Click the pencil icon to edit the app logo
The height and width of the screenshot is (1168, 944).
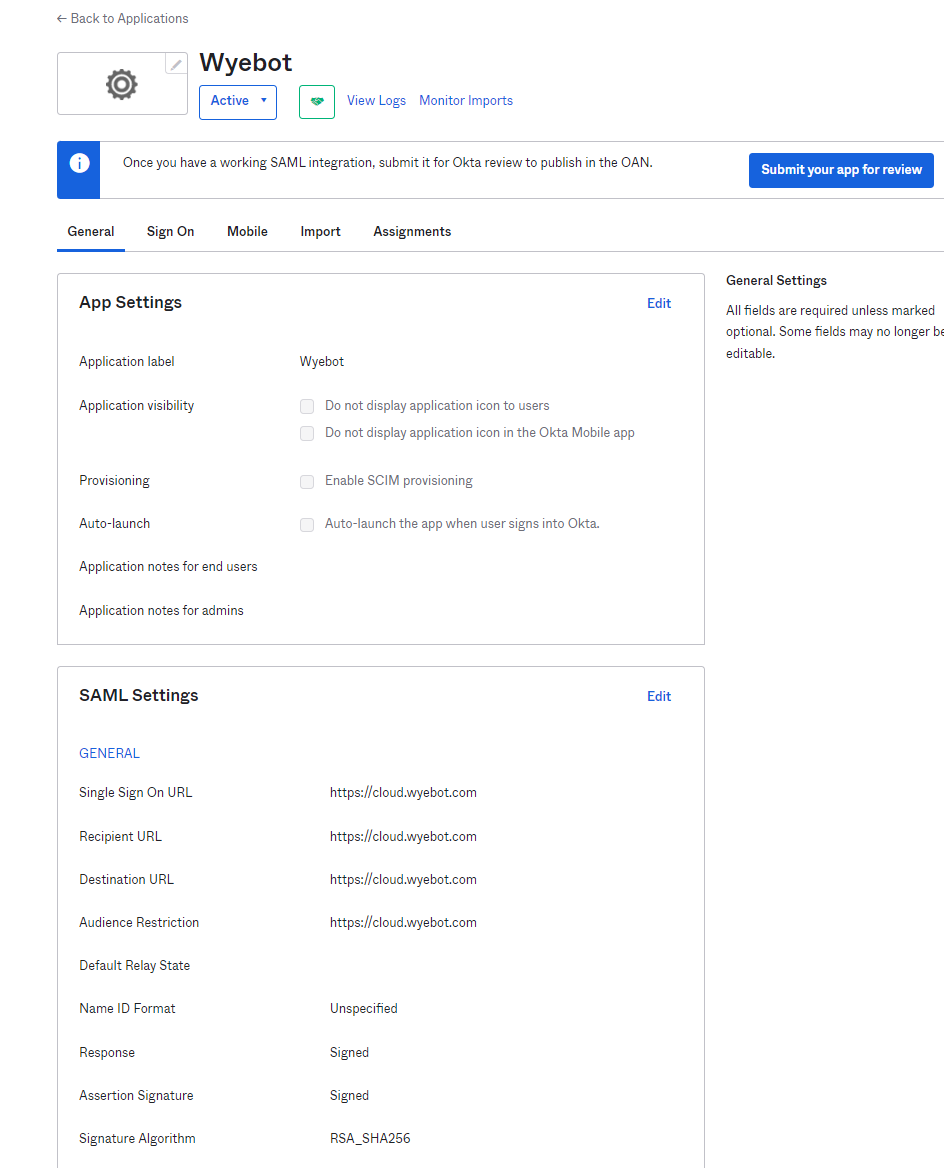pyautogui.click(x=176, y=65)
